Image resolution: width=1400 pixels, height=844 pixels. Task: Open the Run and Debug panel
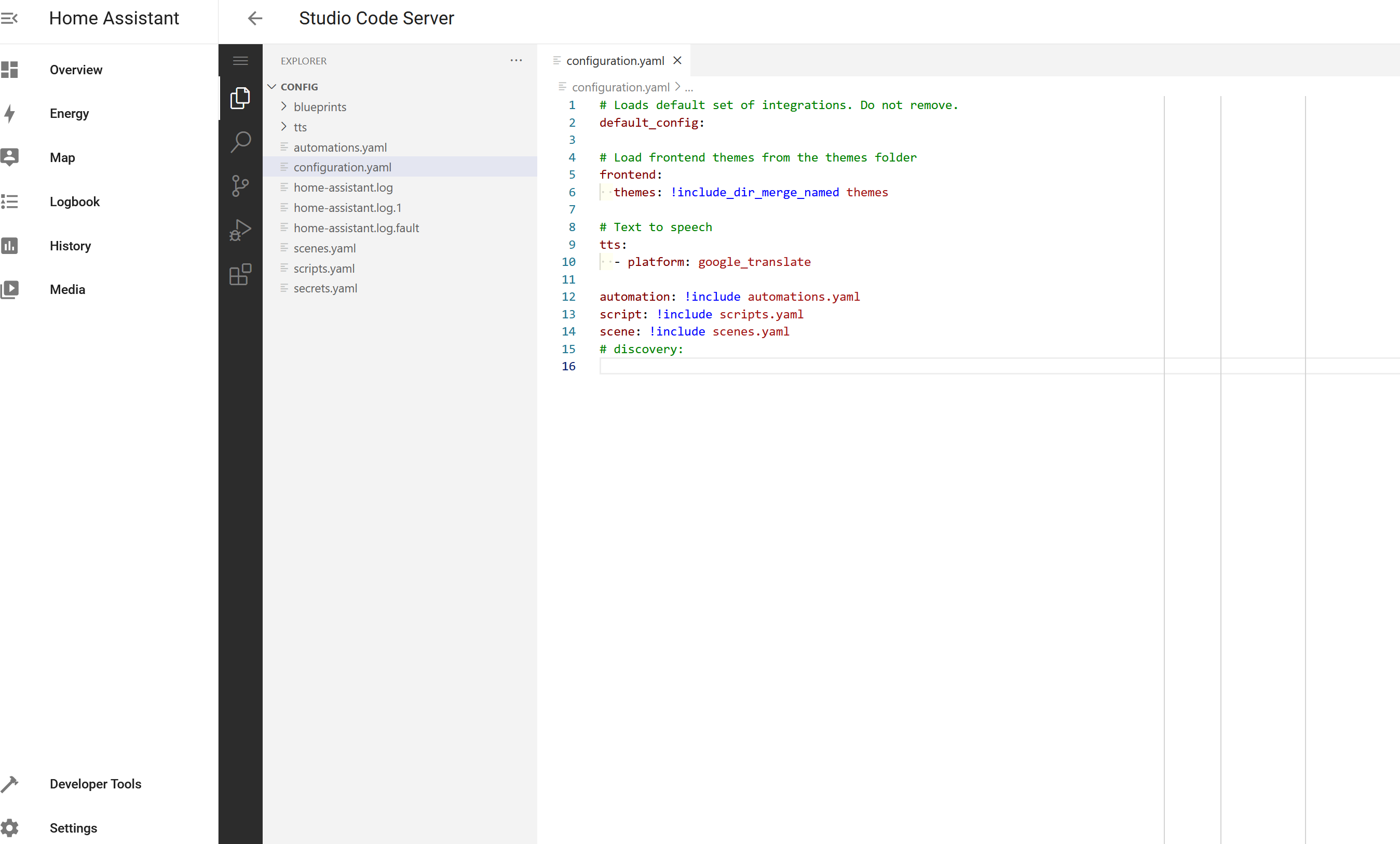coord(240,230)
